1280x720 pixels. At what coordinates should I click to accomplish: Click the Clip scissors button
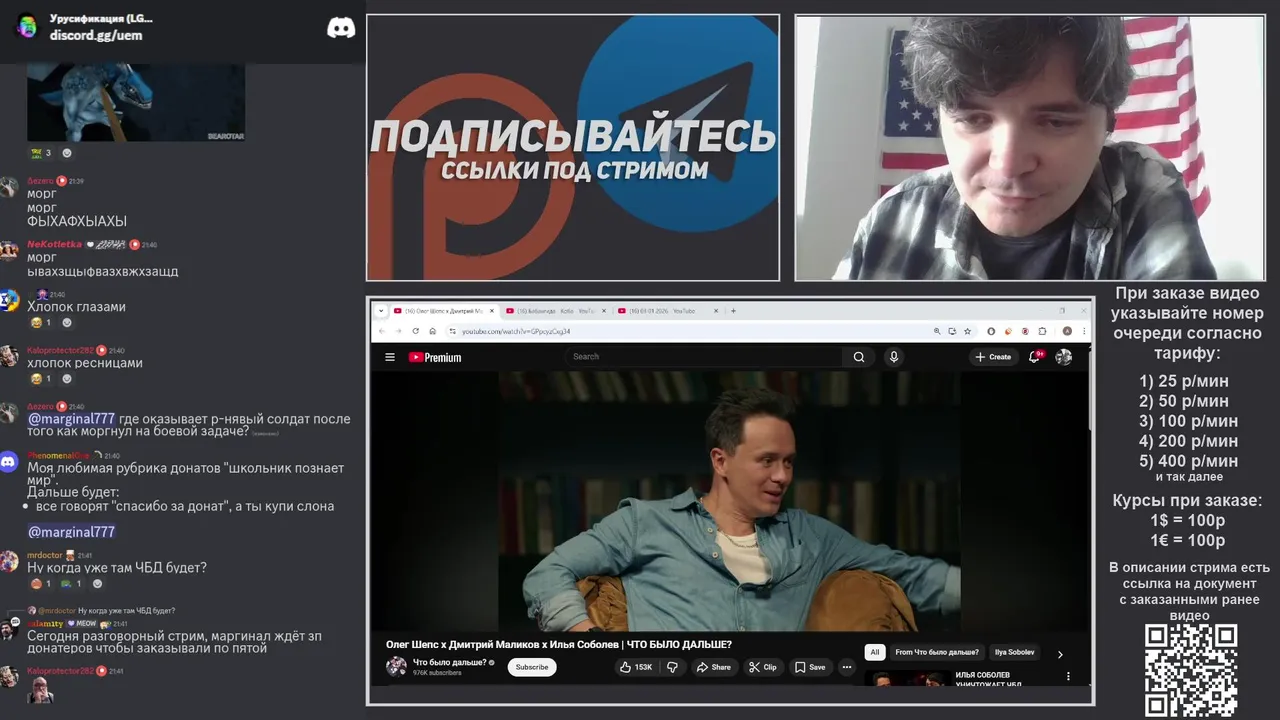(763, 667)
